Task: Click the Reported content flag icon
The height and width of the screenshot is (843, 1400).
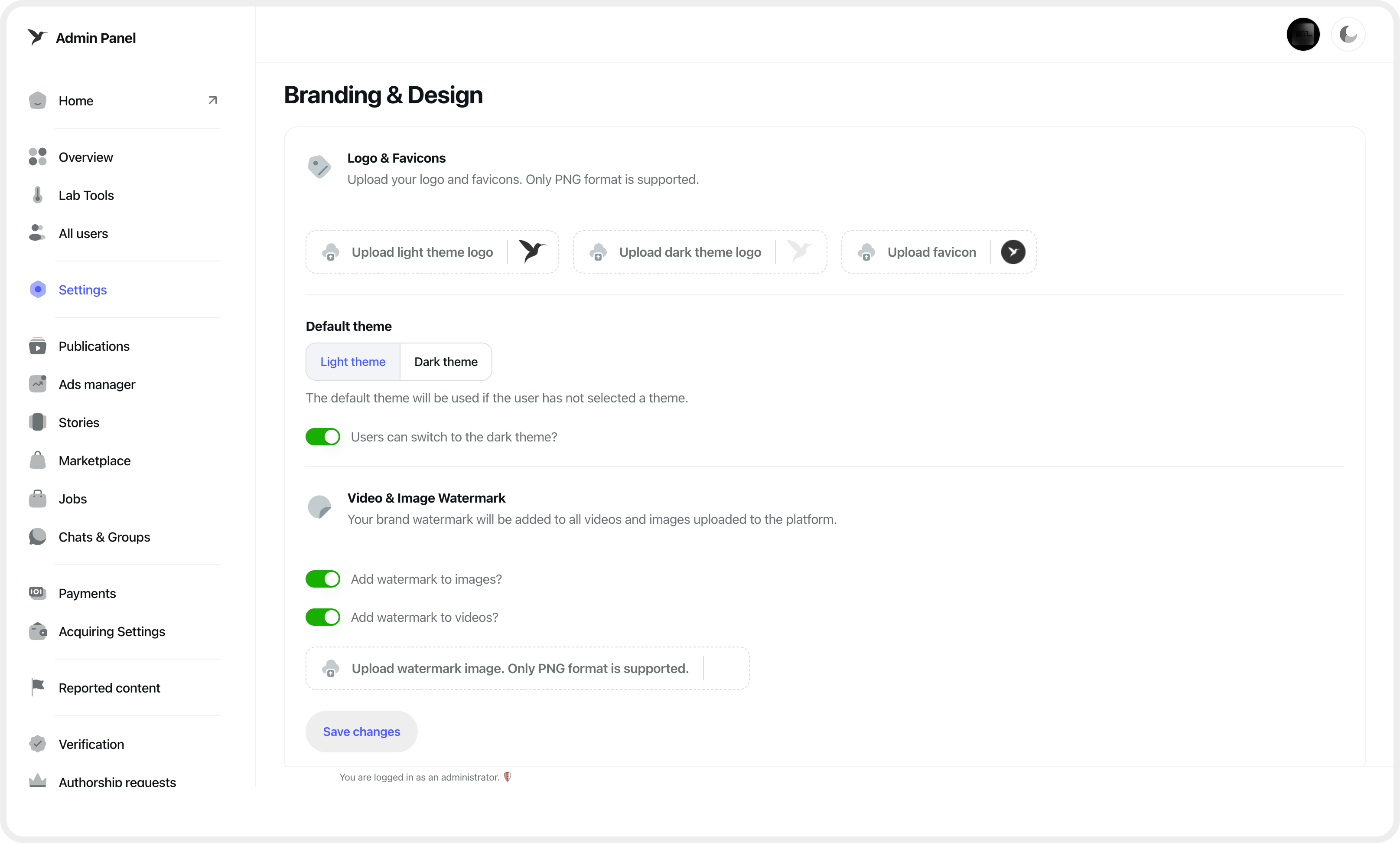Action: (x=37, y=687)
